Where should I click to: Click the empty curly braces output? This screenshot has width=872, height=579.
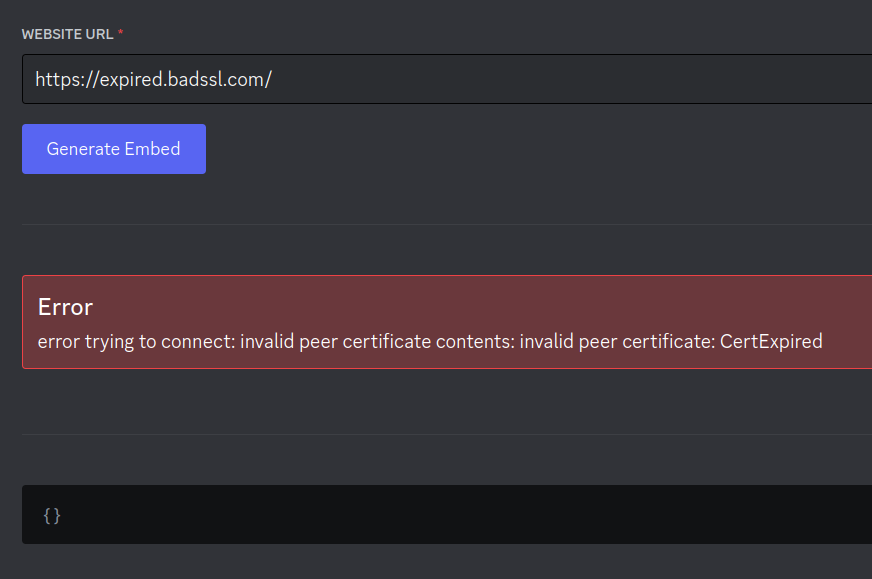pos(52,515)
